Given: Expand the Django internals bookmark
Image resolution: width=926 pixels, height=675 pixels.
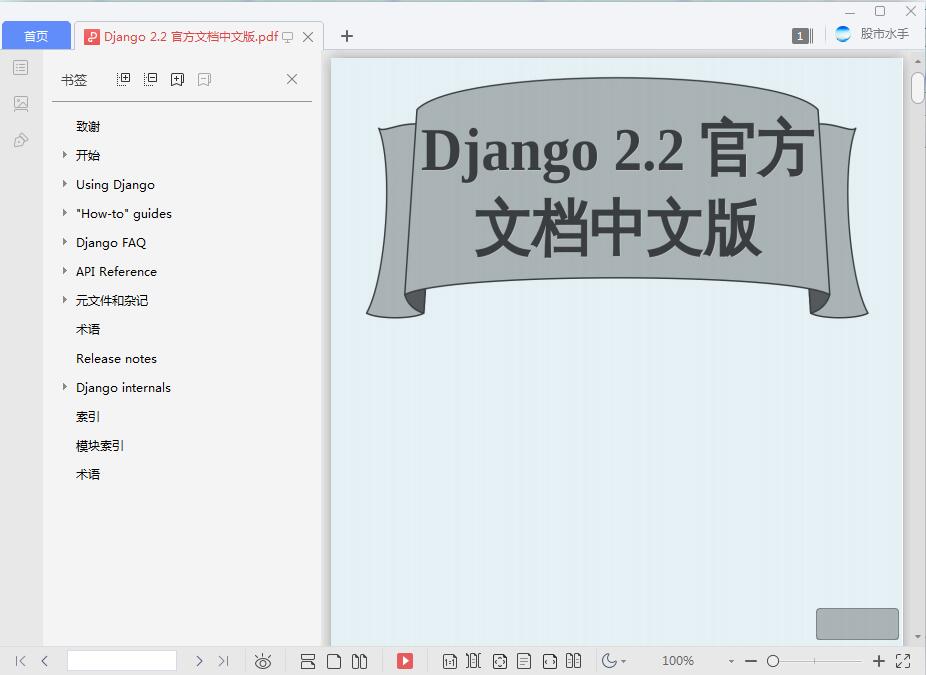Looking at the screenshot, I should (x=65, y=387).
